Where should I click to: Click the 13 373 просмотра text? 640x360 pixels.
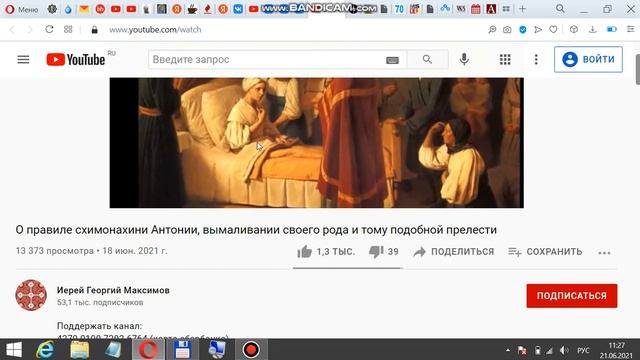(55, 251)
